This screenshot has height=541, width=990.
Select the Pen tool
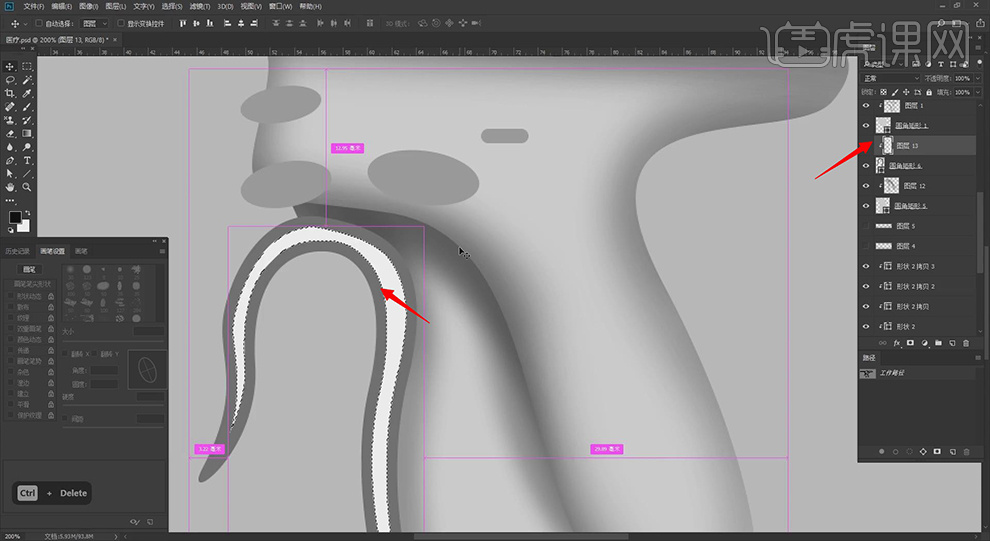(x=9, y=160)
